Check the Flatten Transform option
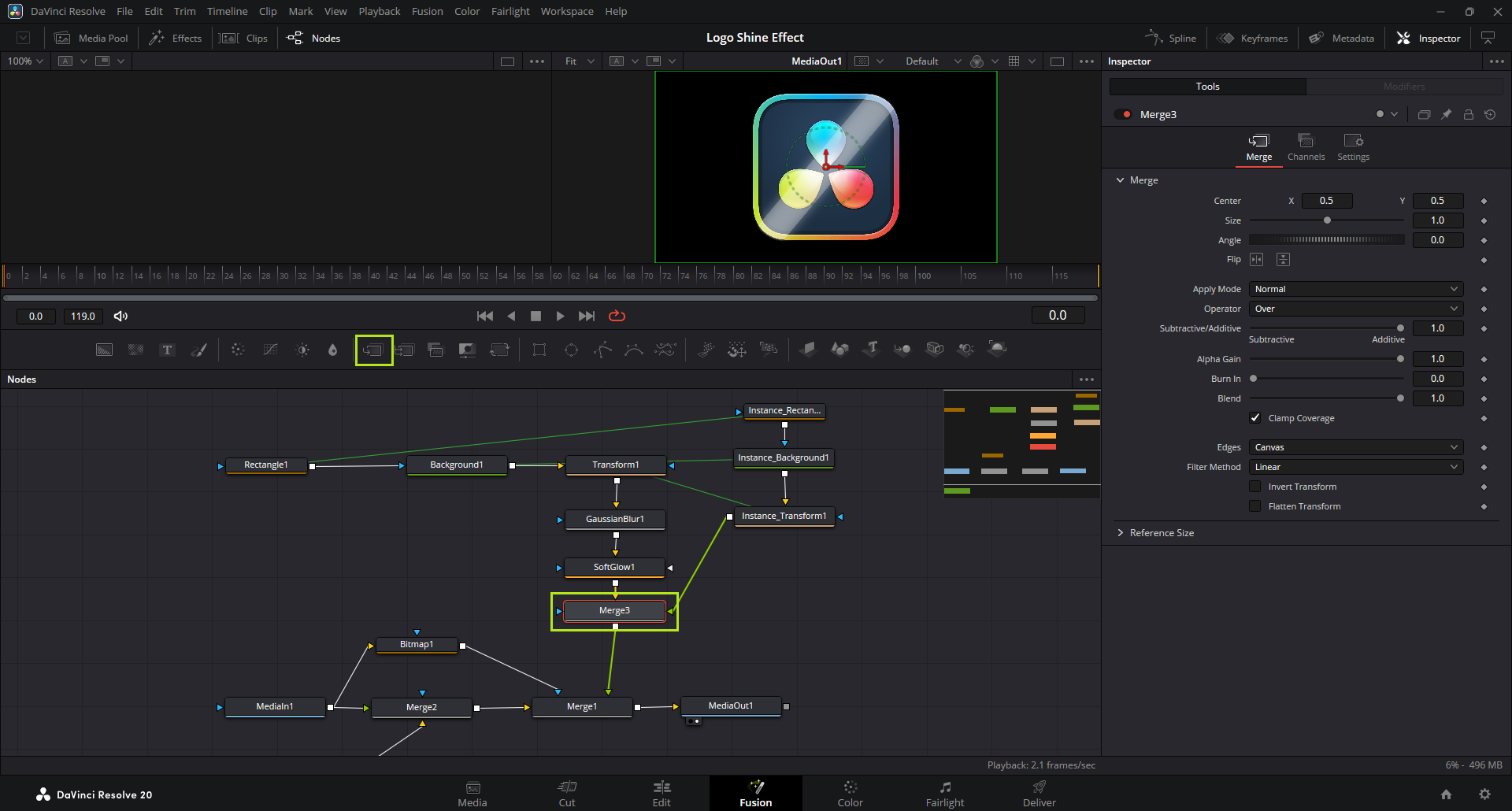1512x811 pixels. pos(1255,506)
